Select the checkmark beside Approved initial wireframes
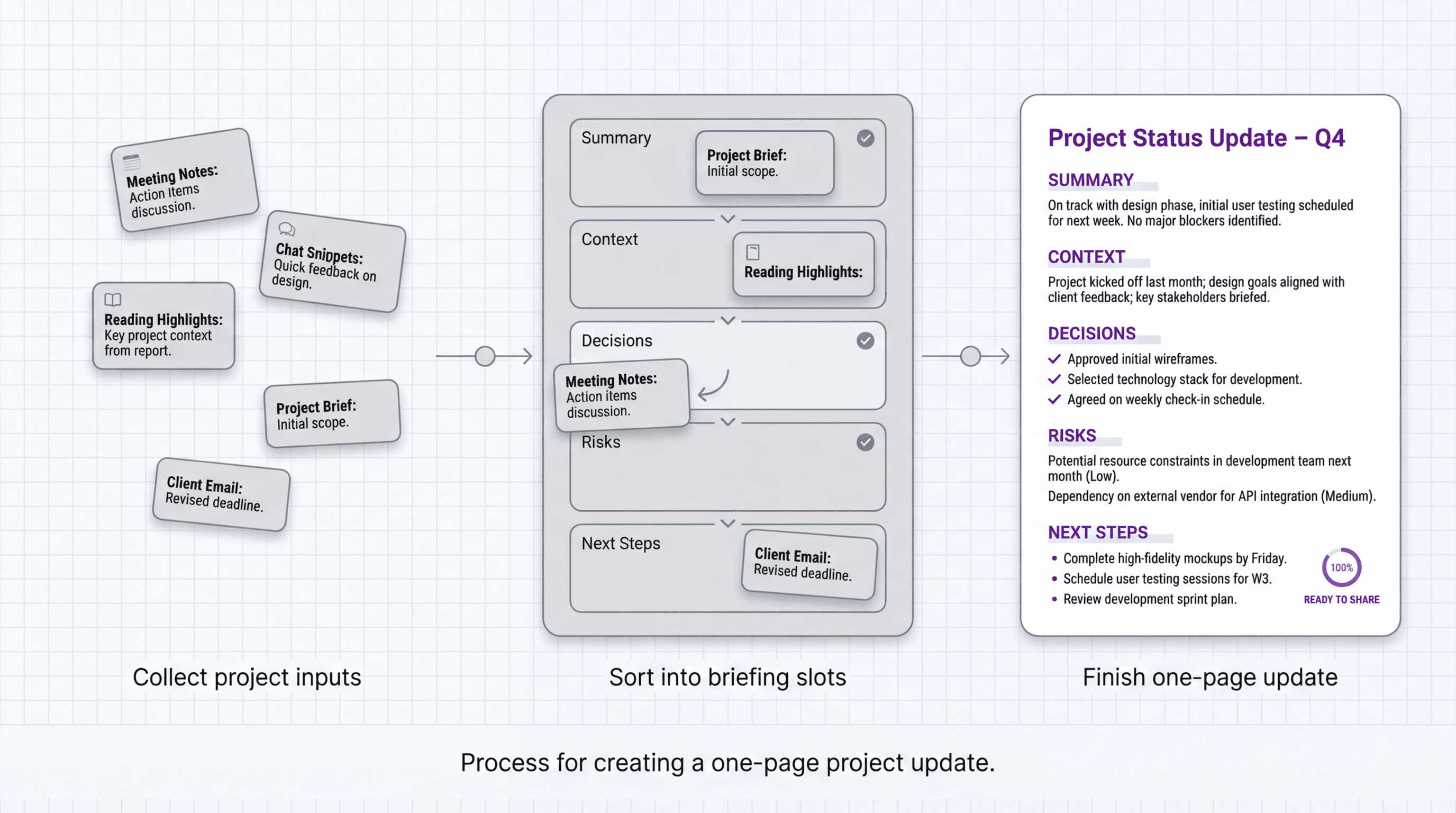This screenshot has width=1456, height=813. tap(1054, 359)
